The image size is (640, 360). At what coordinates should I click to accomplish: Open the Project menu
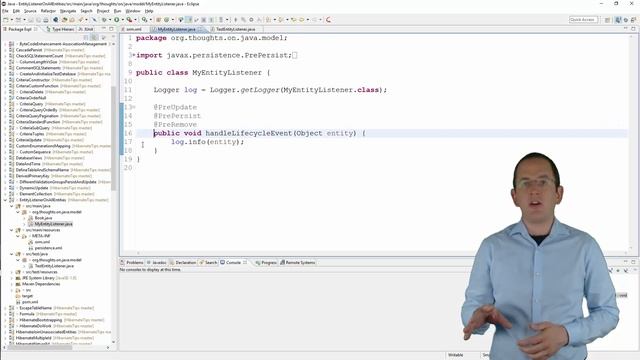[103, 11]
